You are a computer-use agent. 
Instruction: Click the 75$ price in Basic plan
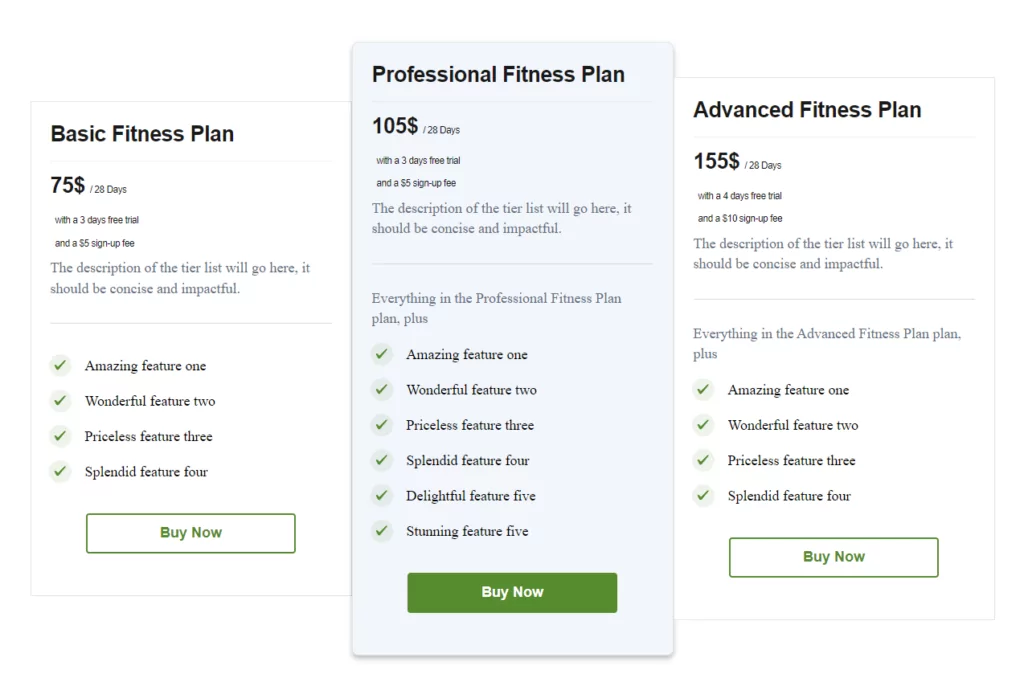click(67, 185)
